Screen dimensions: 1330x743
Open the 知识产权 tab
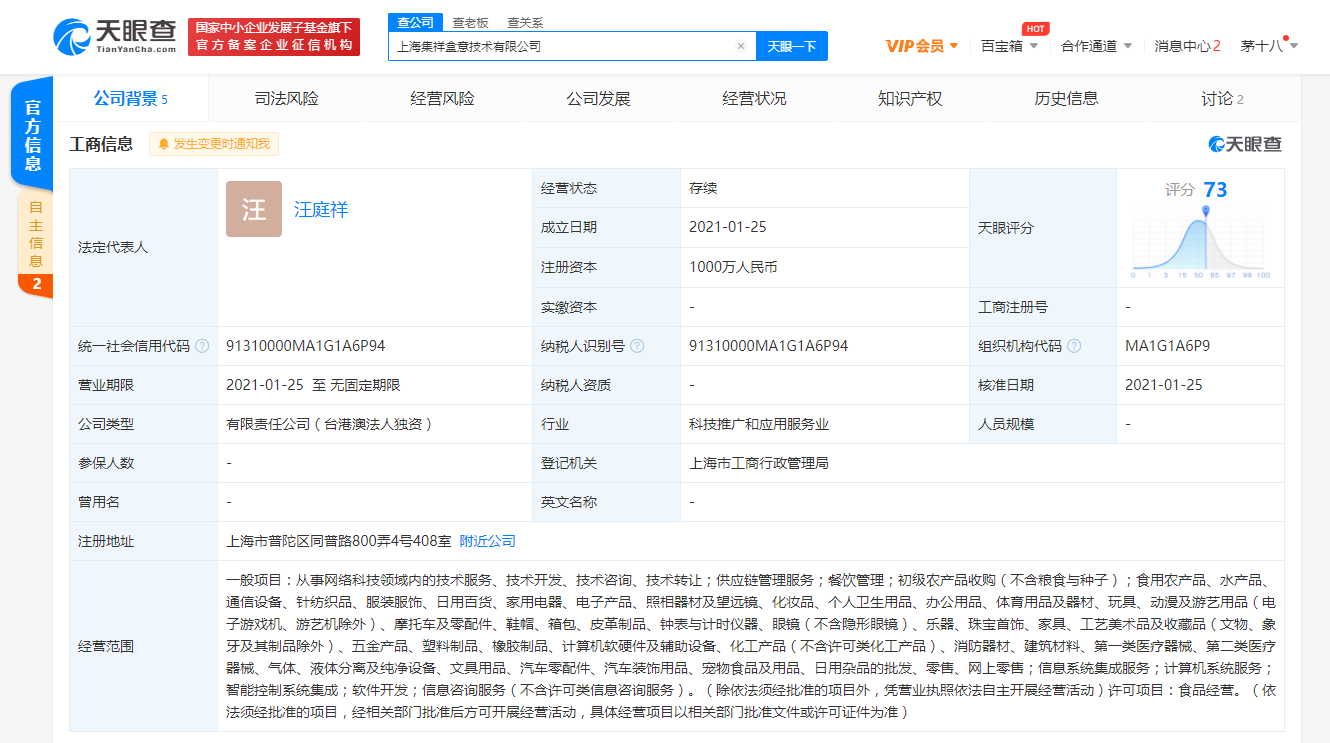[x=910, y=98]
